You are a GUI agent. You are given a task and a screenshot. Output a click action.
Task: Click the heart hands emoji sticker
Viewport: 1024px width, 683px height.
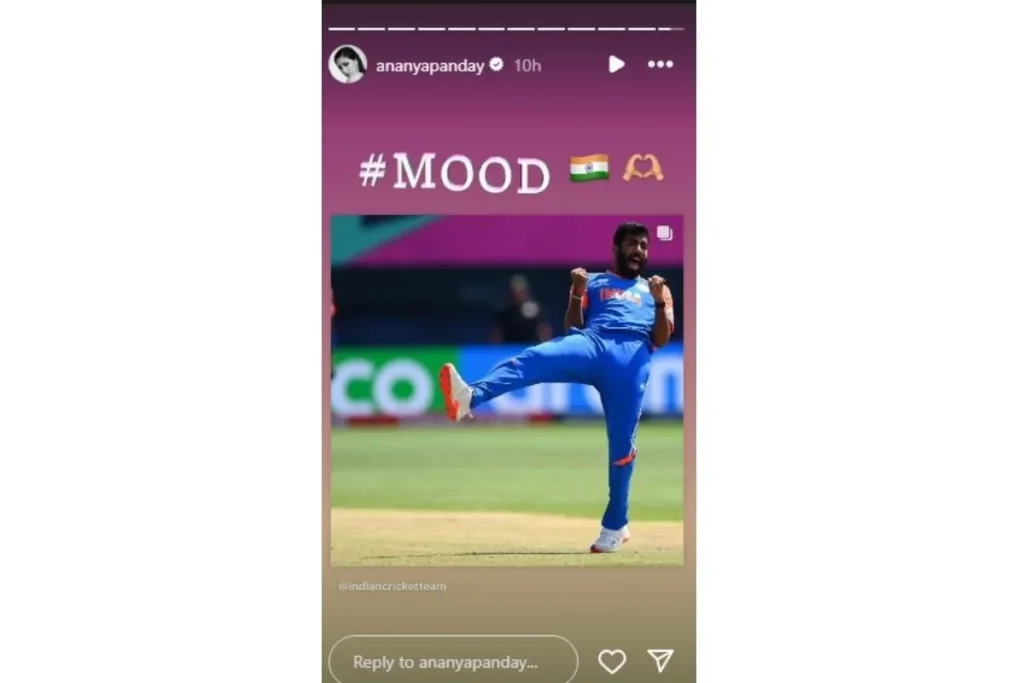coord(643,168)
